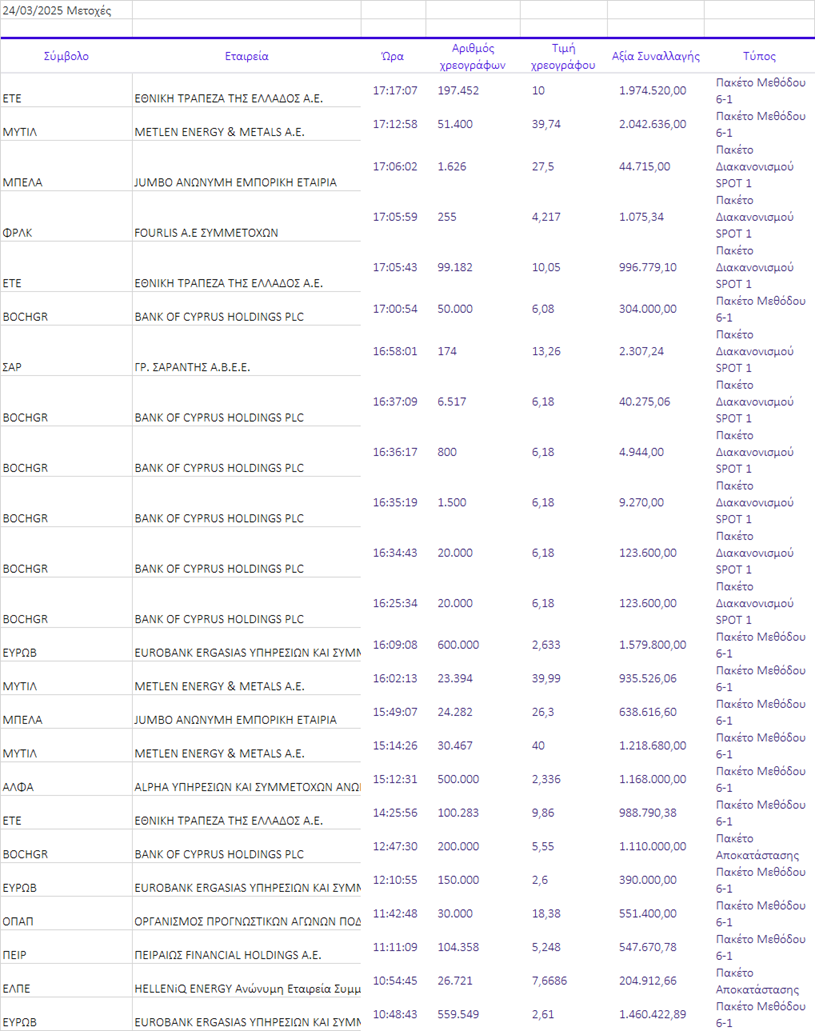Click the Αξία Συναλλαγής column header
Image resolution: width=815 pixels, height=1031 pixels.
coord(655,57)
